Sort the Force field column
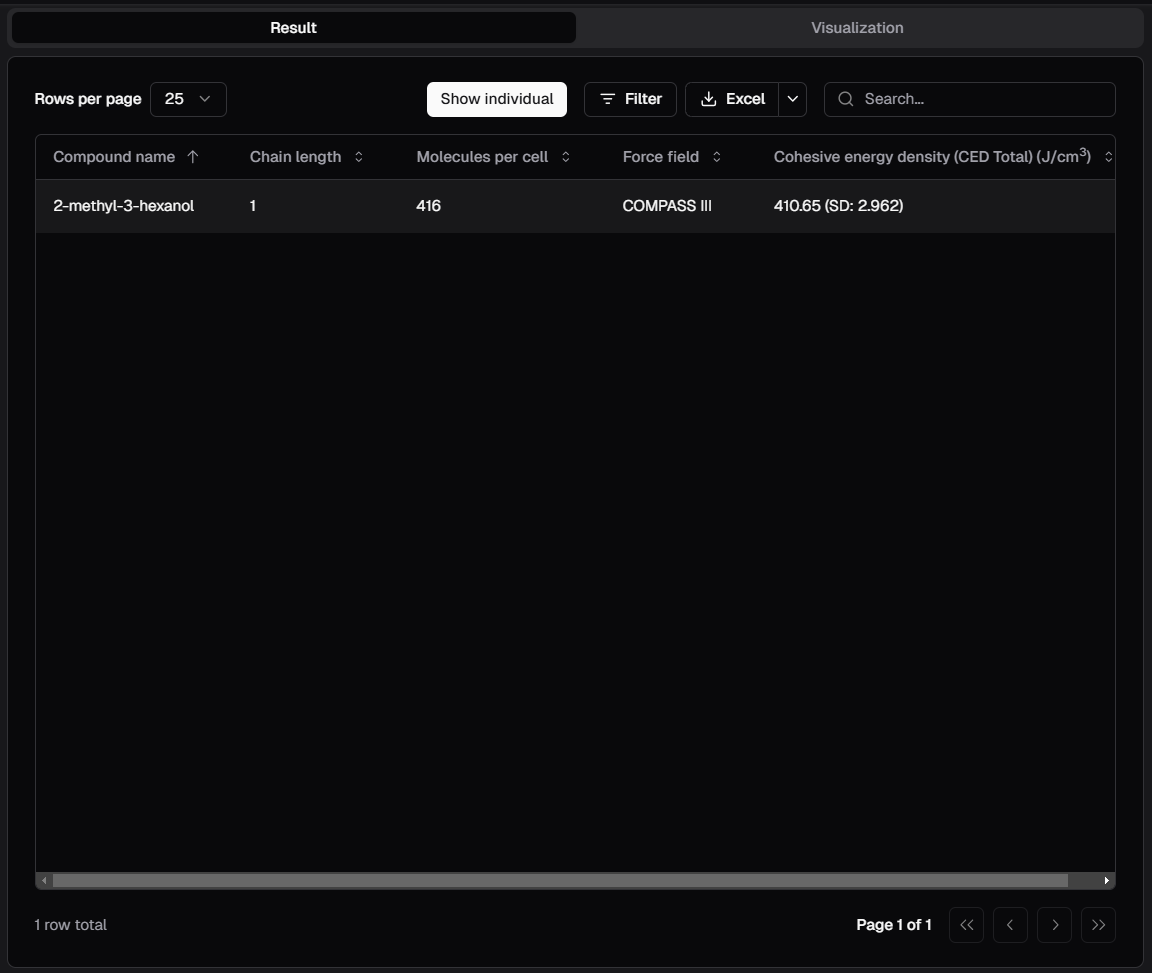 [717, 157]
